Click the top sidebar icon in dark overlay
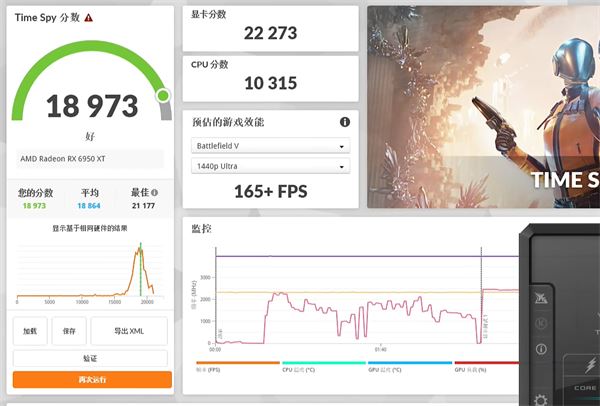The image size is (600, 406). coord(541,297)
